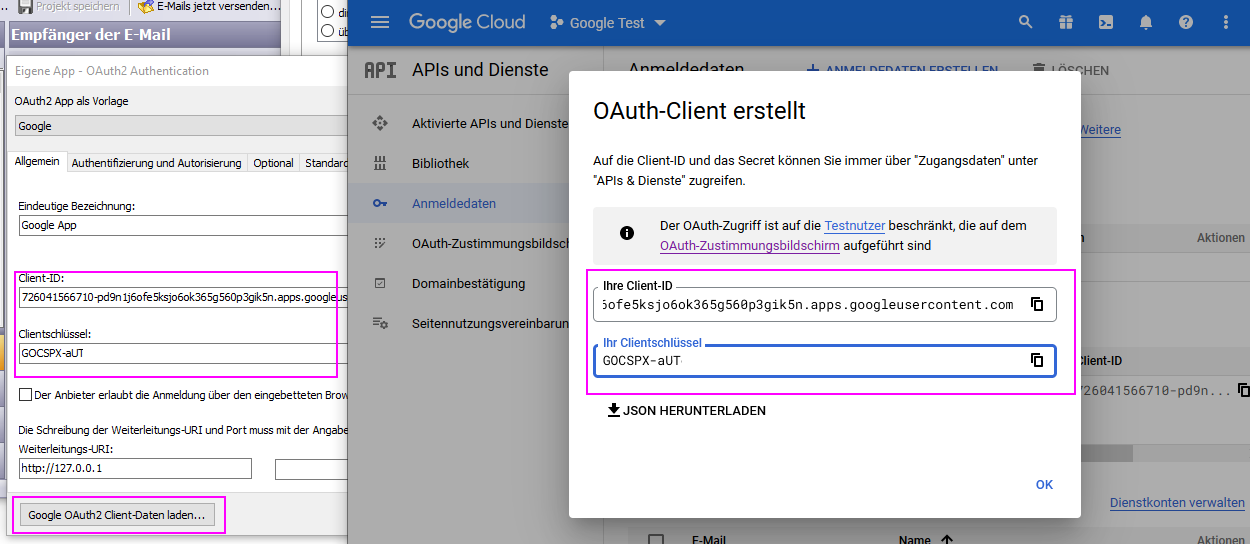Click into the Ihr Clientschlüssel field
Screen dimensions: 1250x544
pyautogui.click(x=824, y=360)
